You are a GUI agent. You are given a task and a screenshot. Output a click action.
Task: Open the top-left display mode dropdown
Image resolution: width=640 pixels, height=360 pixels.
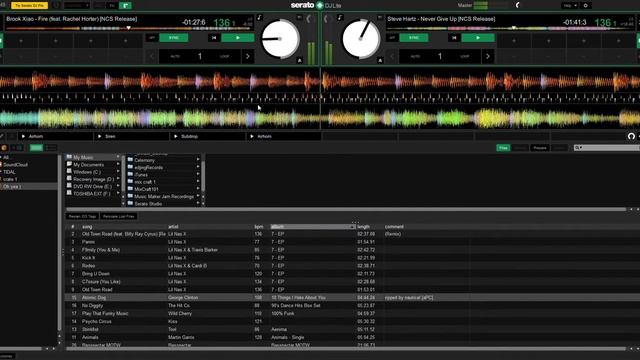point(76,5)
